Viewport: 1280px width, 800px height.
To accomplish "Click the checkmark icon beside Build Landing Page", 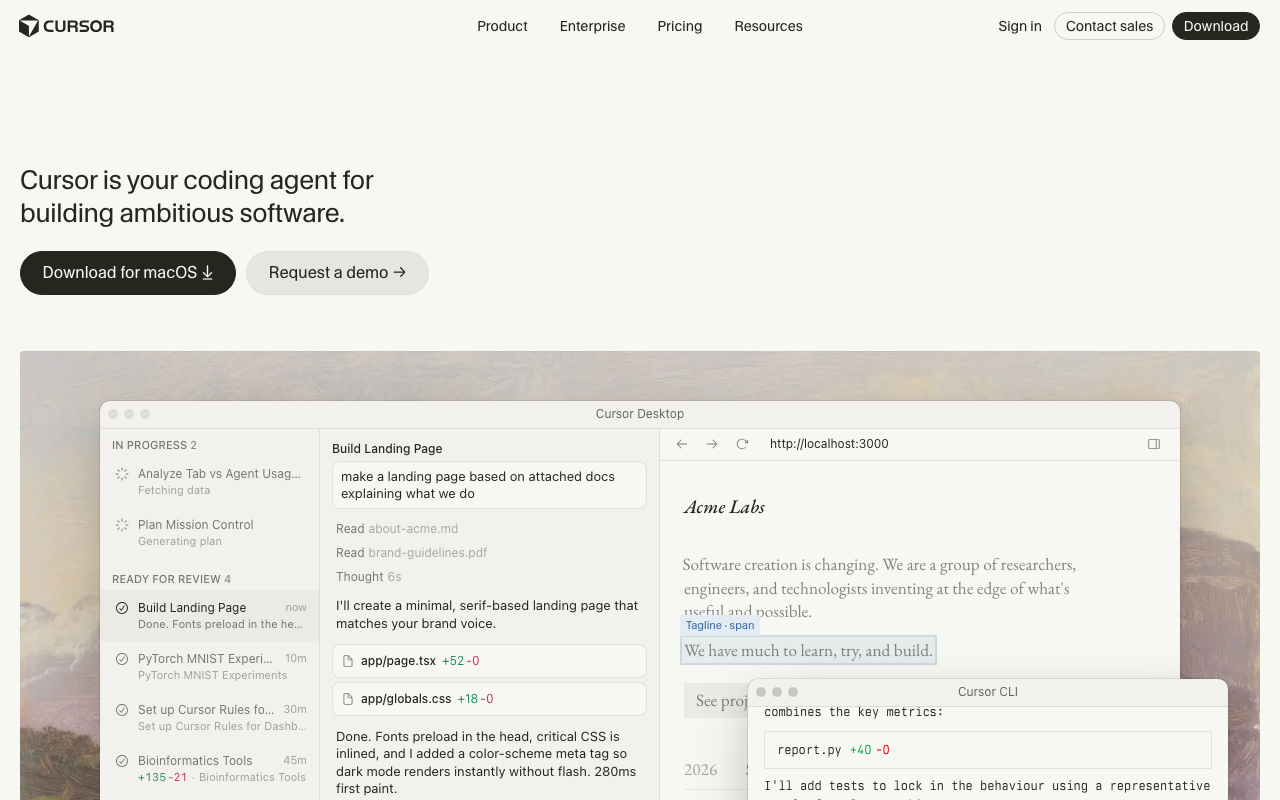I will [x=122, y=608].
